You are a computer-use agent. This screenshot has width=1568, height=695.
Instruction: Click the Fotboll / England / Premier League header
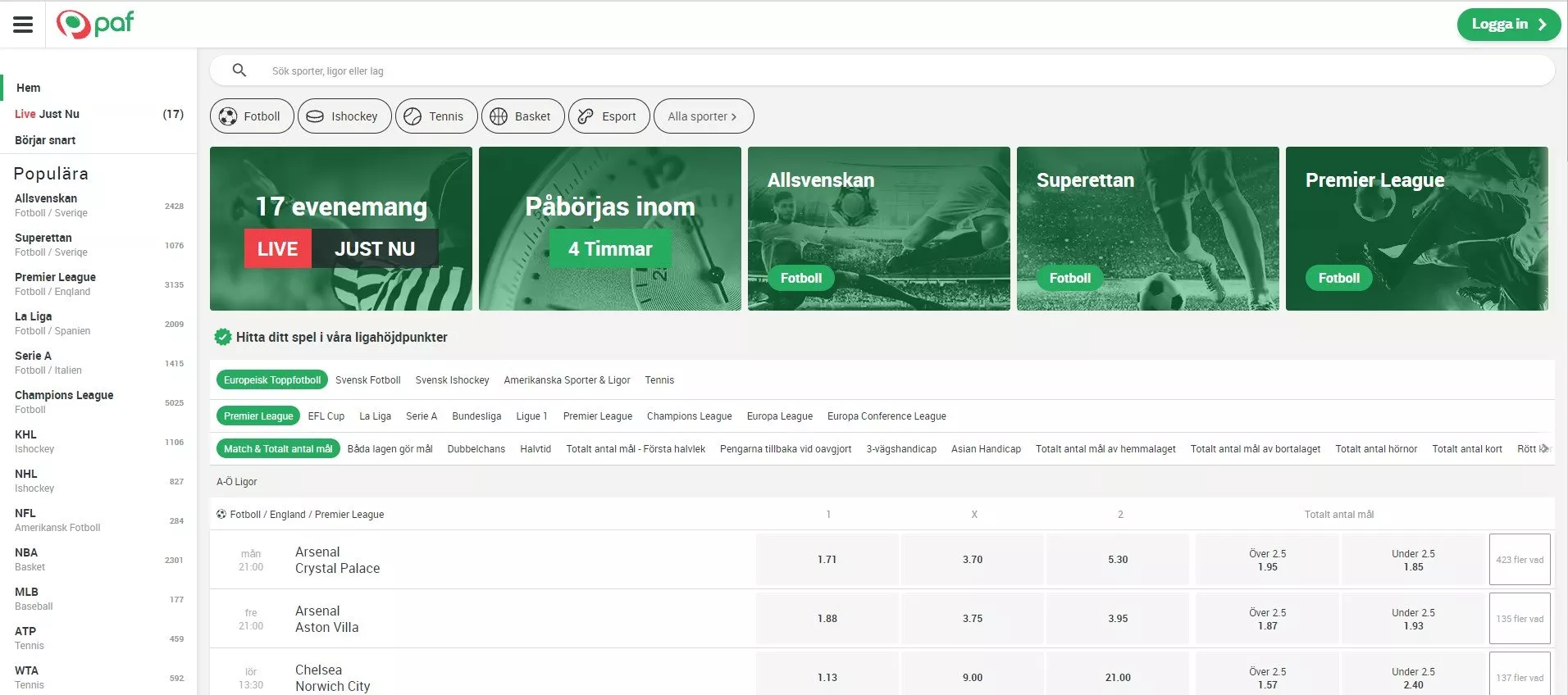[x=307, y=515]
